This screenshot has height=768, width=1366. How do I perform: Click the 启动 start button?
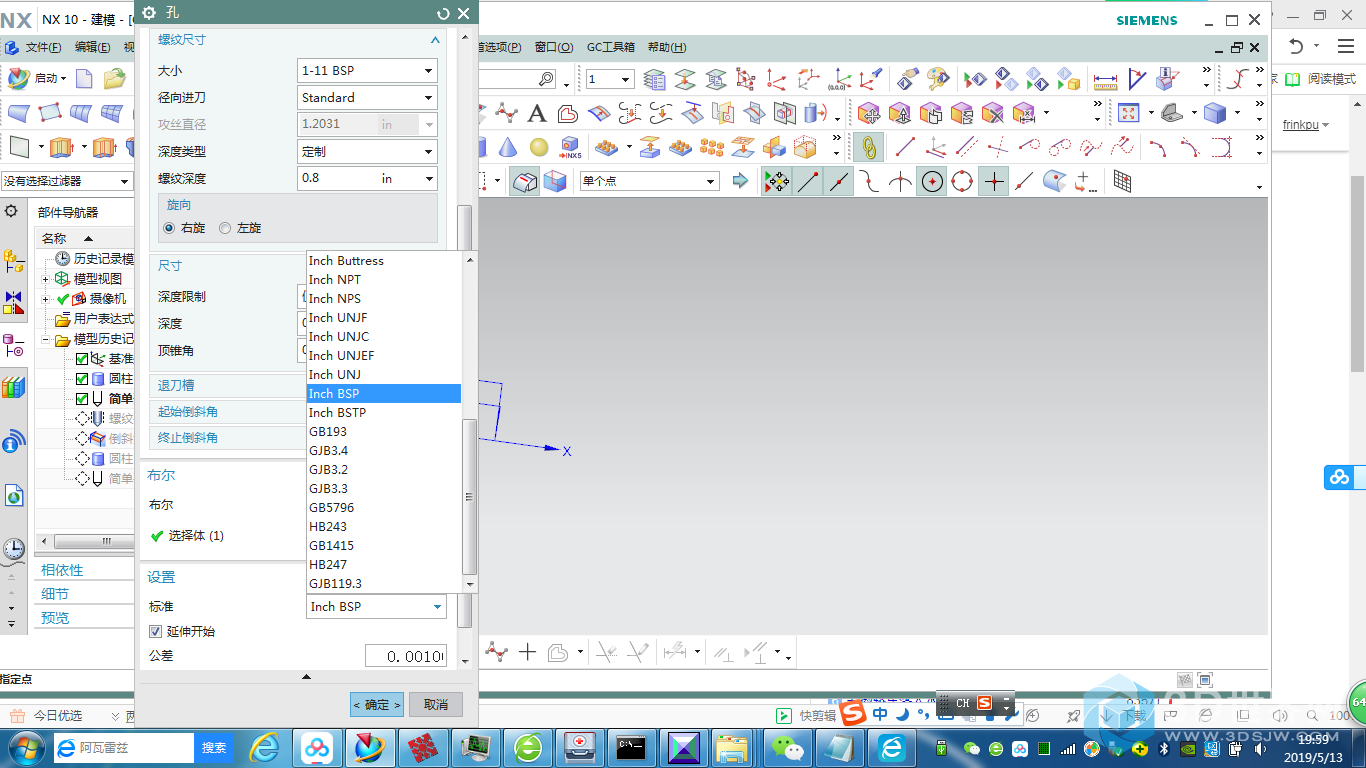[38, 78]
